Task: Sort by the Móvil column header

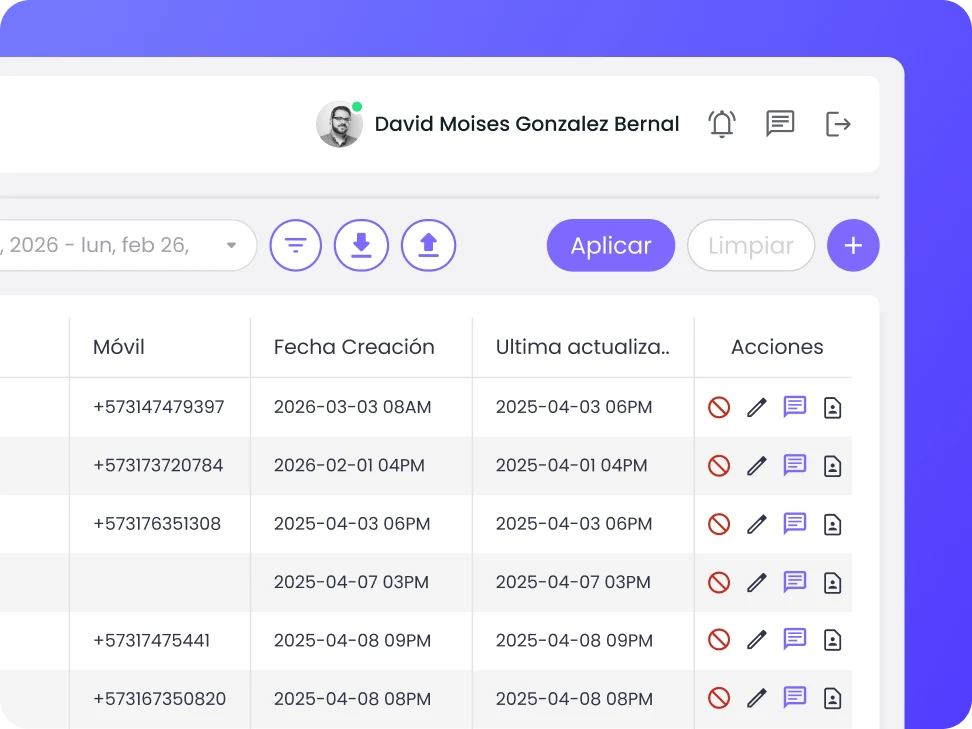Action: pos(118,347)
